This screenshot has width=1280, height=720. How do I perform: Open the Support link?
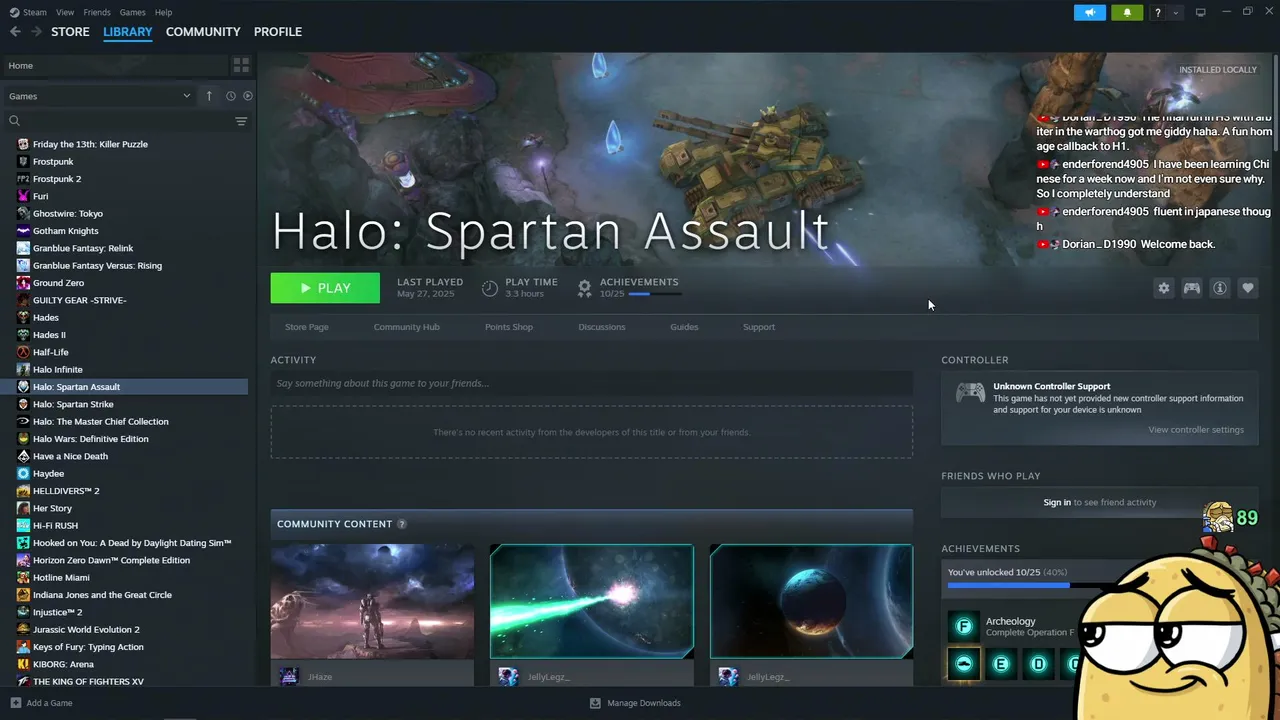(x=759, y=327)
